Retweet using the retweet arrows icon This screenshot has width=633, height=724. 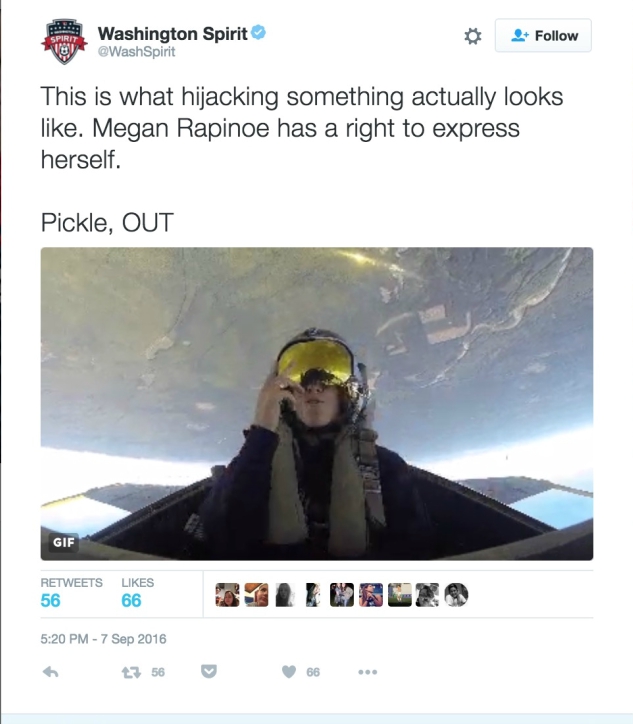[x=131, y=672]
